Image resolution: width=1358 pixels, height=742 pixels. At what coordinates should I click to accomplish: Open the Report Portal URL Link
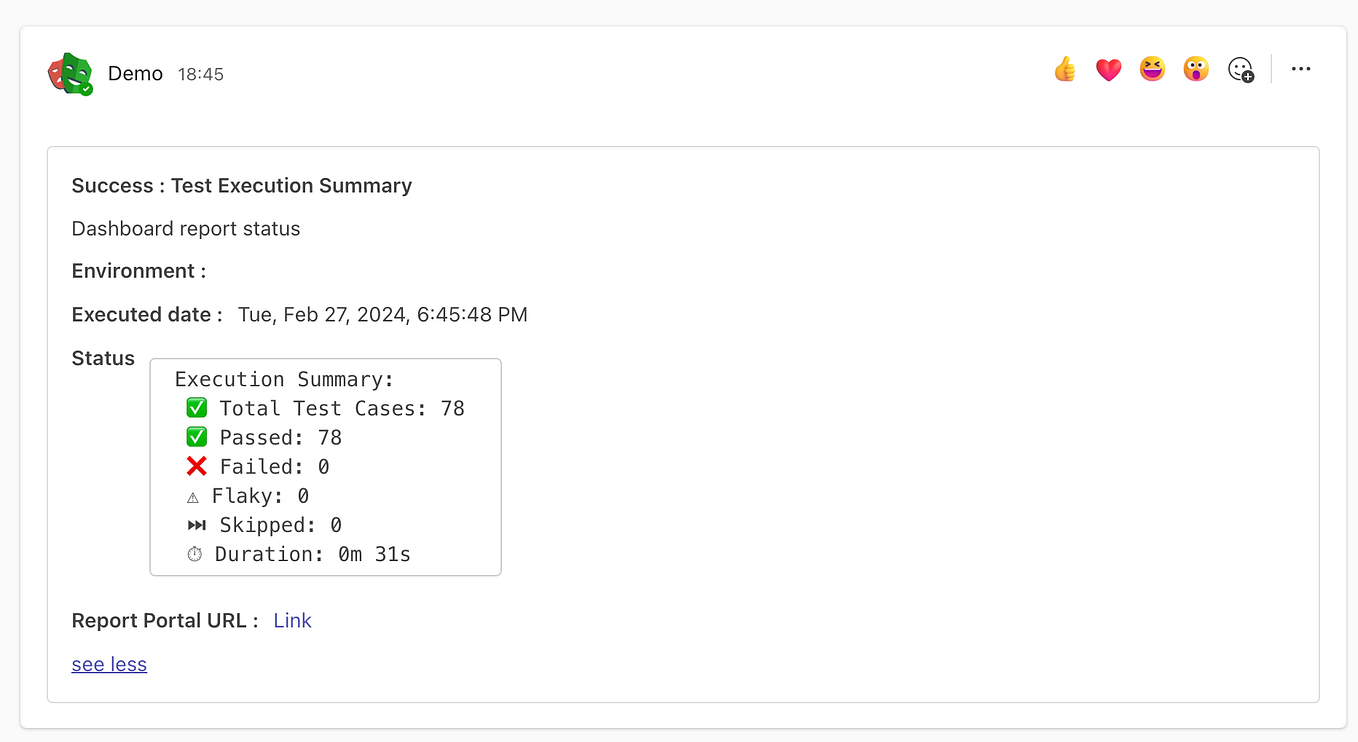[x=293, y=621]
